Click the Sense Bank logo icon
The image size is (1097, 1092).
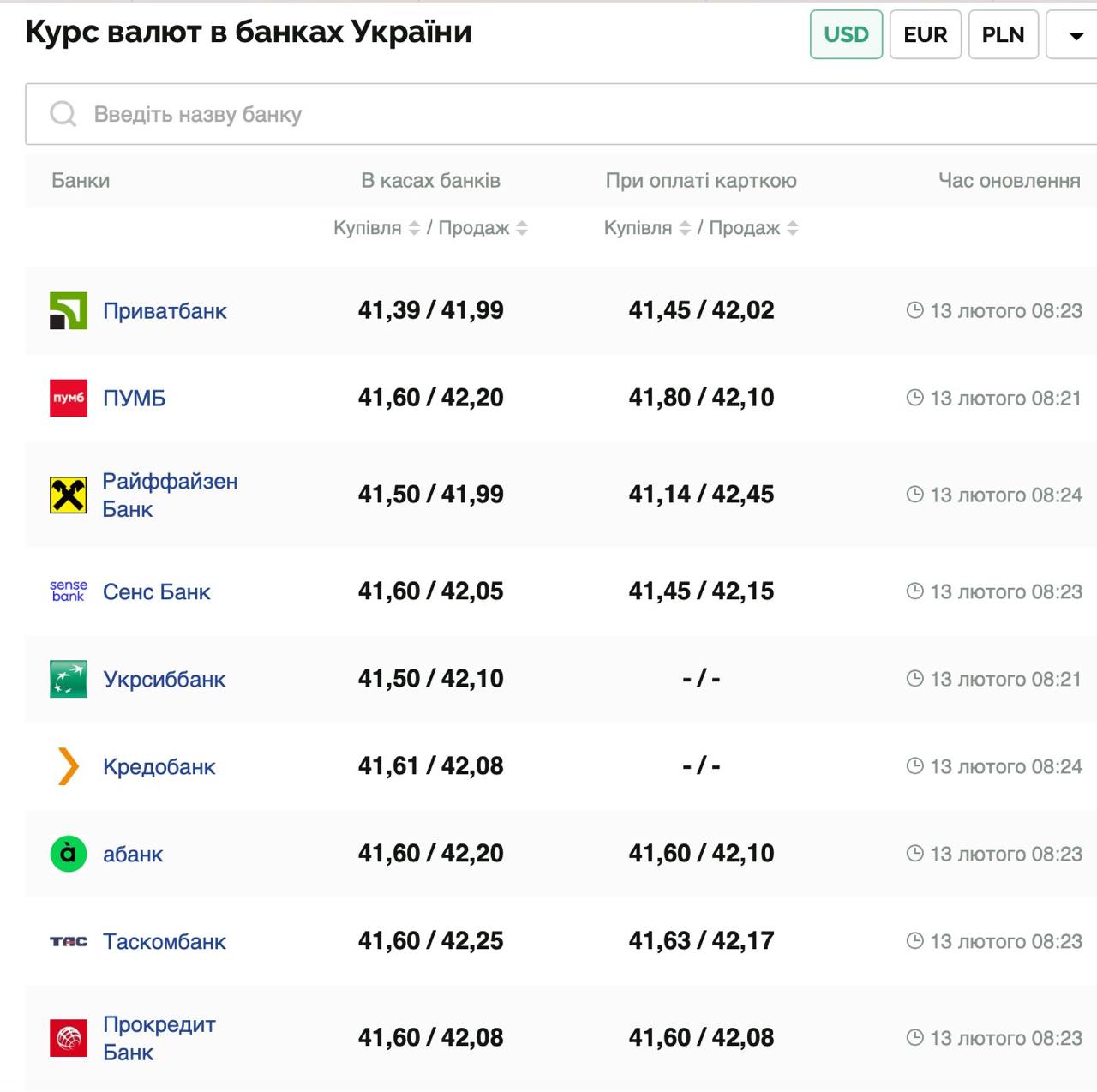[x=69, y=591]
